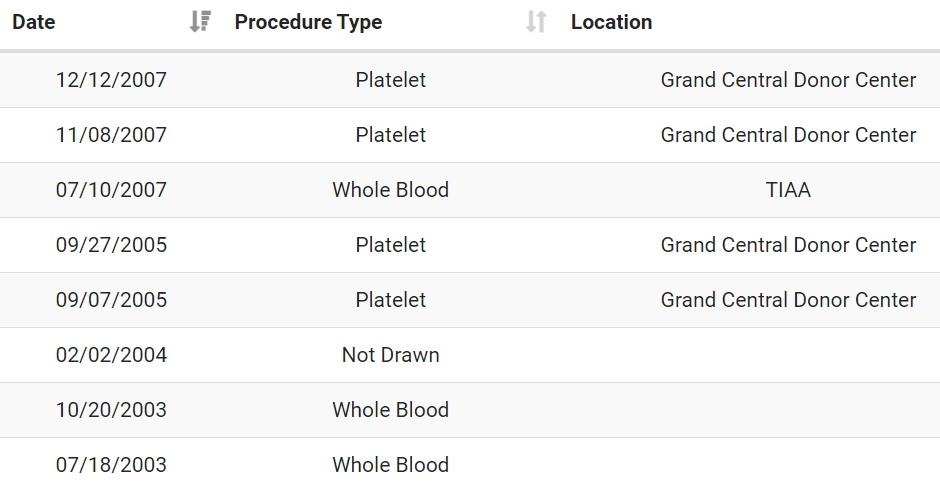Select Whole Blood in 07/18/2003 row
Viewport: 940px width, 498px height.
390,465
